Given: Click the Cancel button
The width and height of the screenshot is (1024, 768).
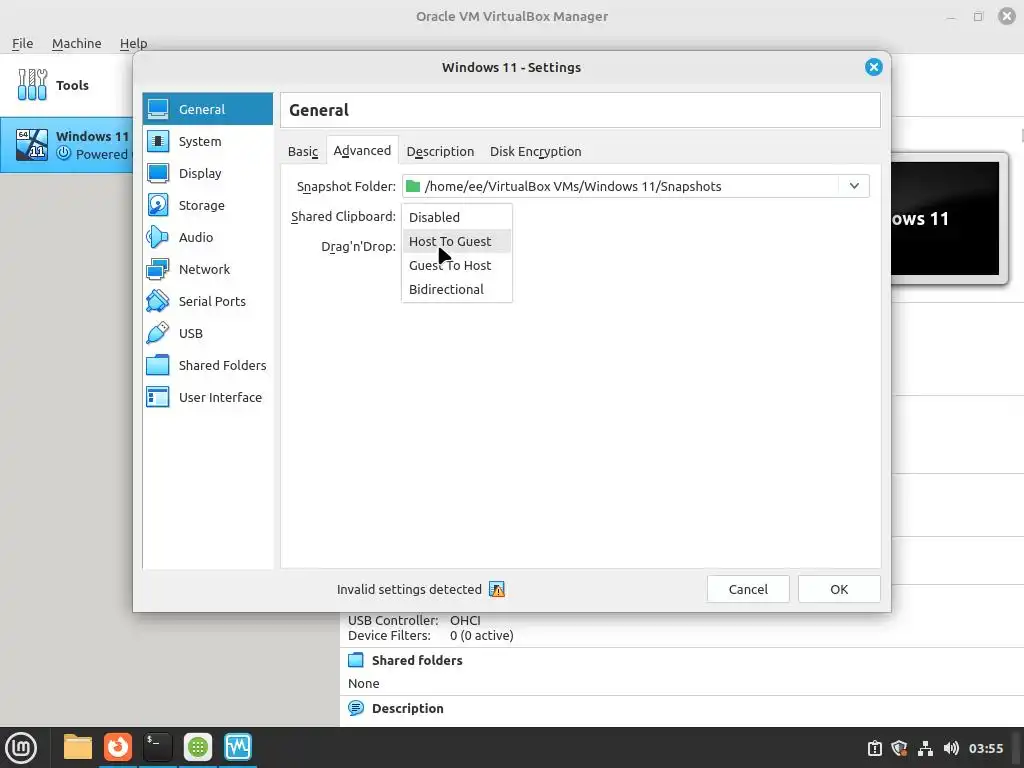Looking at the screenshot, I should [x=748, y=589].
